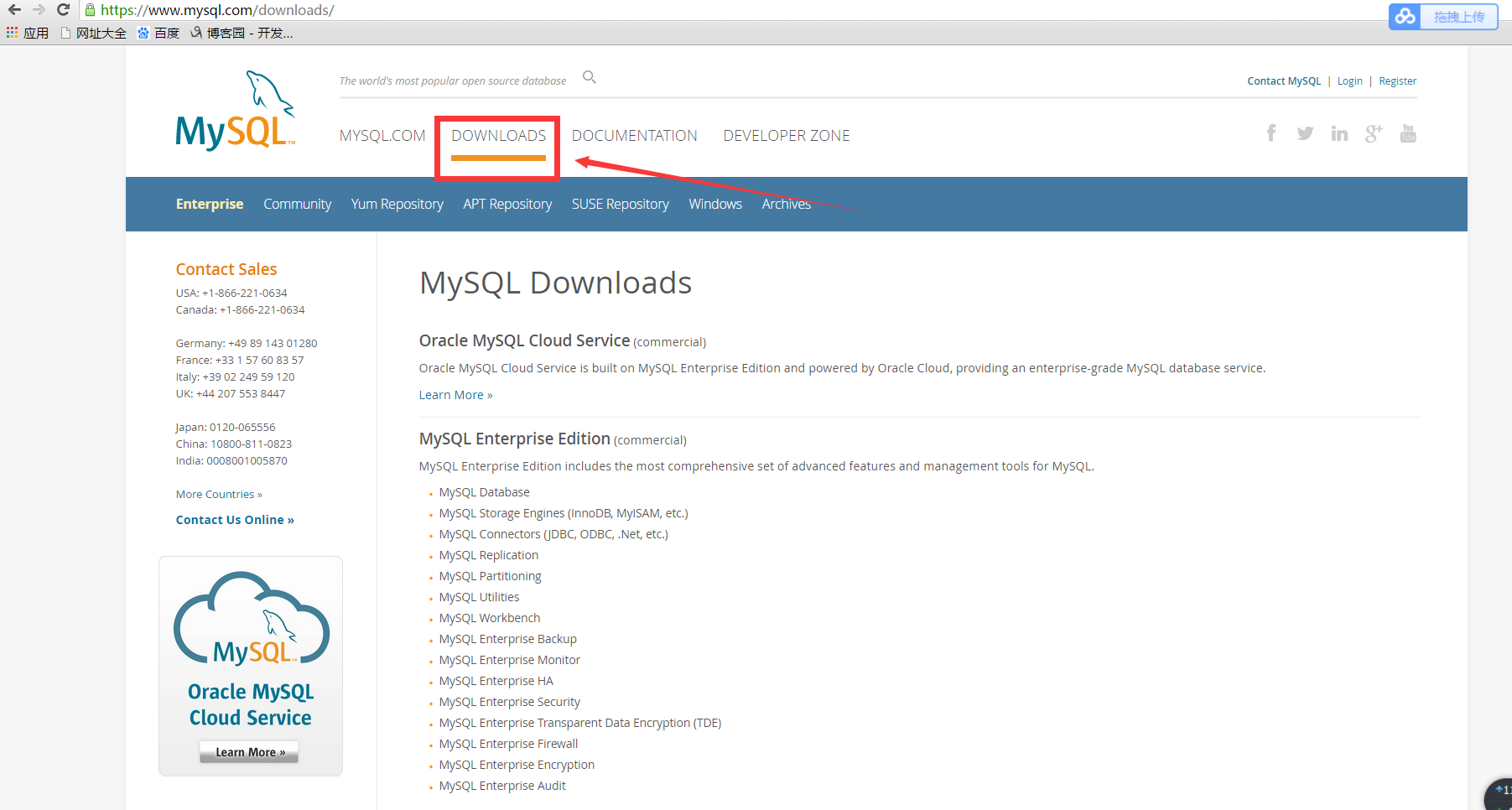Viewport: 1512px width, 810px height.
Task: Click MySQL Enterprise Encryption list item
Action: (x=517, y=765)
